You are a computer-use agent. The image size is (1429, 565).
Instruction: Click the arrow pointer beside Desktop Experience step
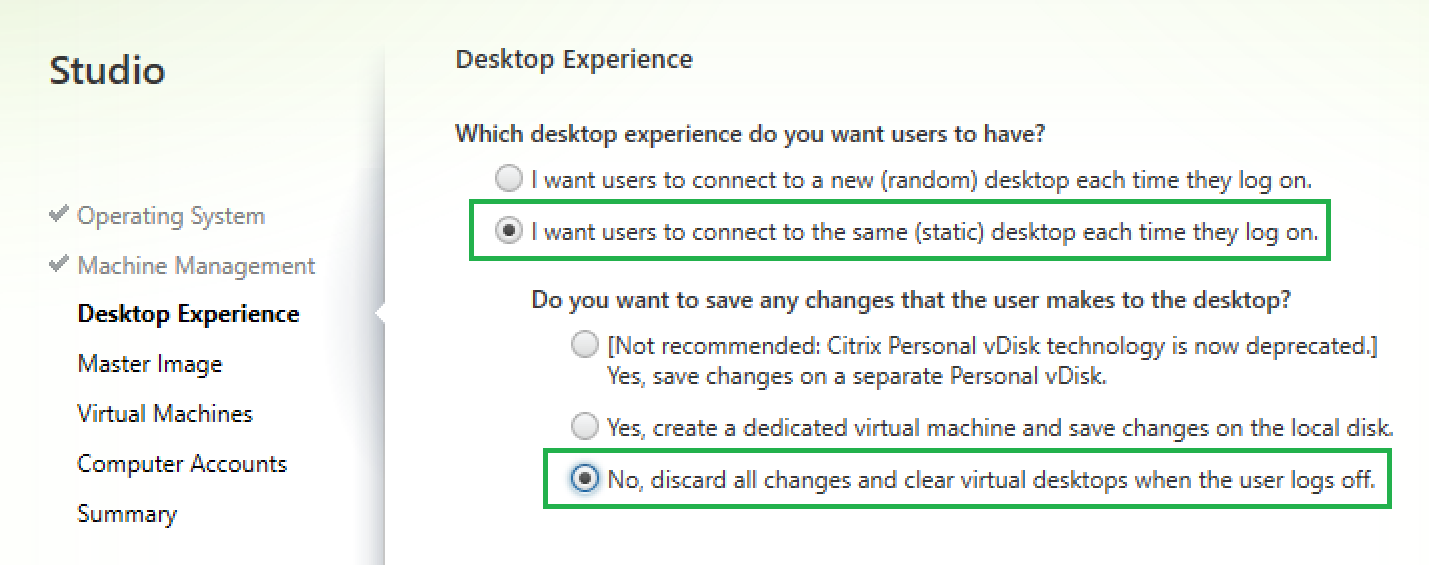tap(380, 314)
